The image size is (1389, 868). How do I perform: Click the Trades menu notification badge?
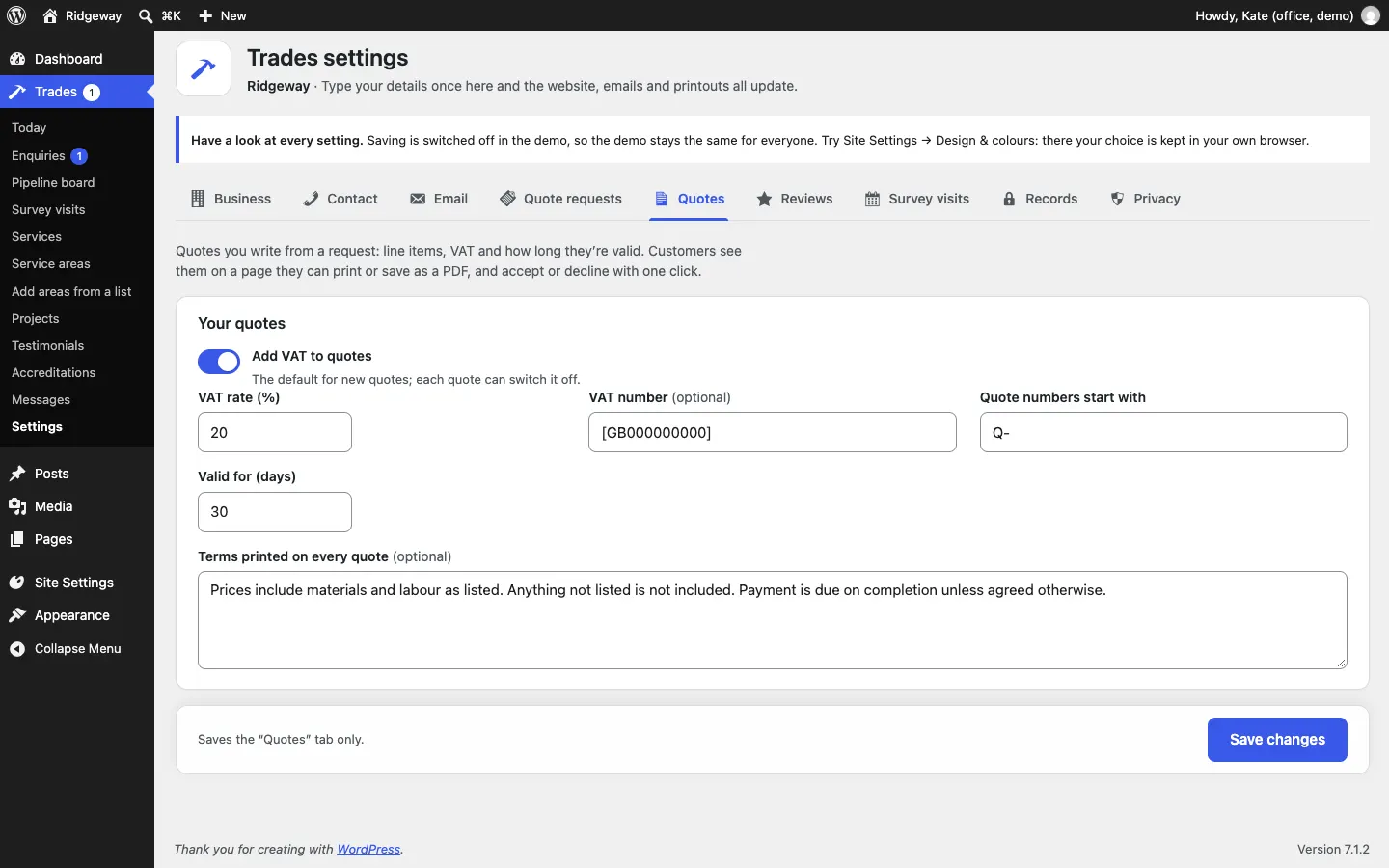[92, 93]
